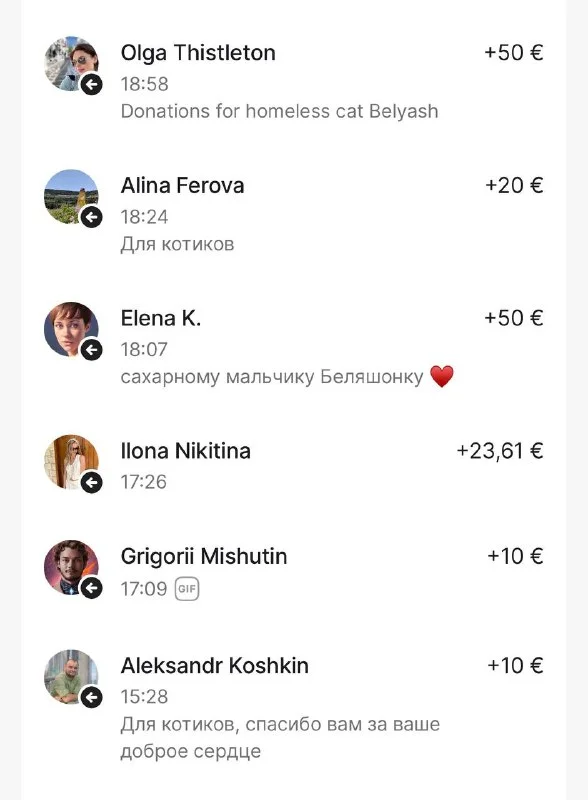
Task: Open Aleksandr Koshkin's name entry
Action: (214, 665)
